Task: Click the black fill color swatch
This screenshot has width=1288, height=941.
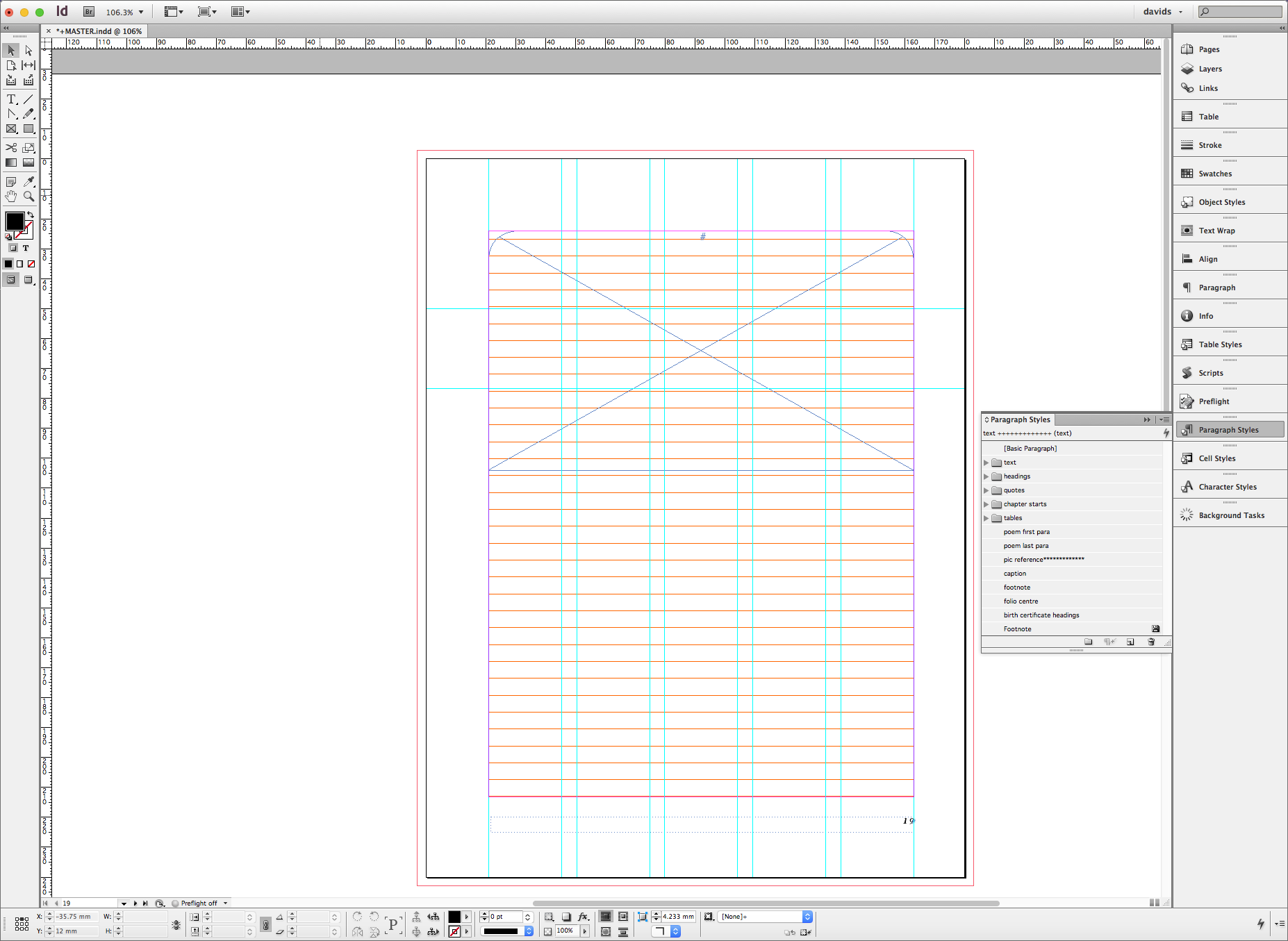Action: pyautogui.click(x=15, y=221)
